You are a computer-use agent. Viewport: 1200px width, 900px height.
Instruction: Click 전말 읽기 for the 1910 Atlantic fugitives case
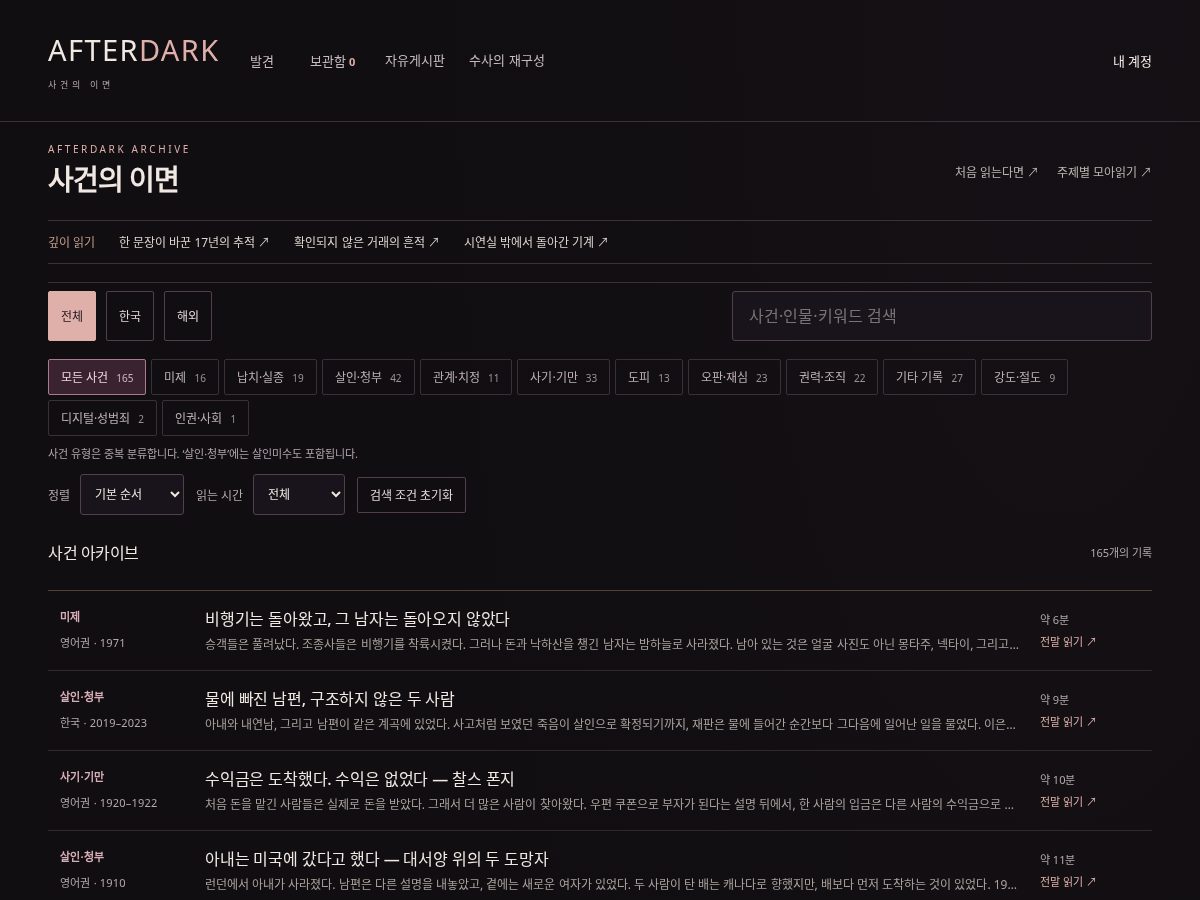[1068, 882]
